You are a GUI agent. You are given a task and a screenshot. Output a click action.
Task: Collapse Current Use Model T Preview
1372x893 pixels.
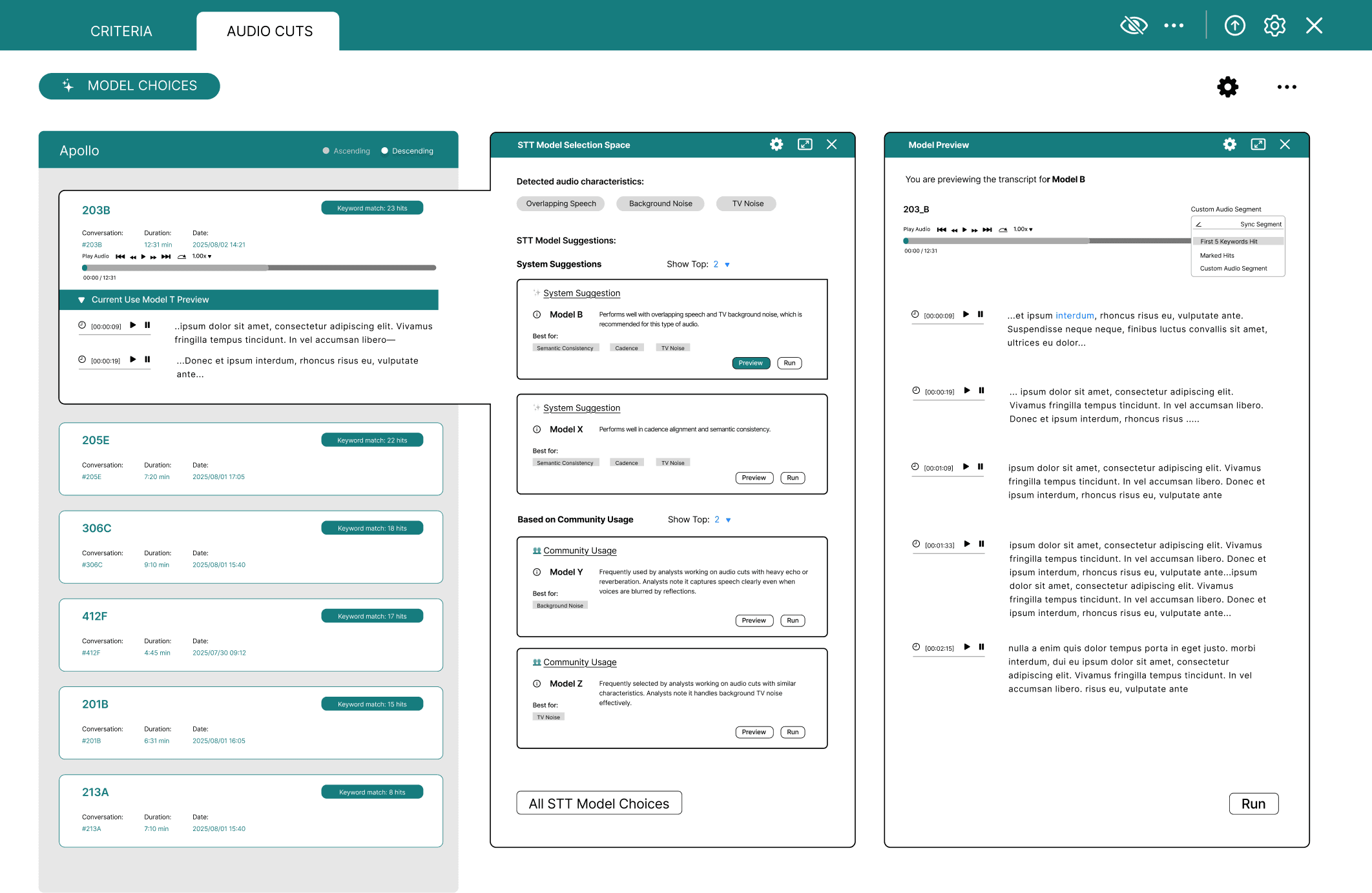click(x=81, y=300)
